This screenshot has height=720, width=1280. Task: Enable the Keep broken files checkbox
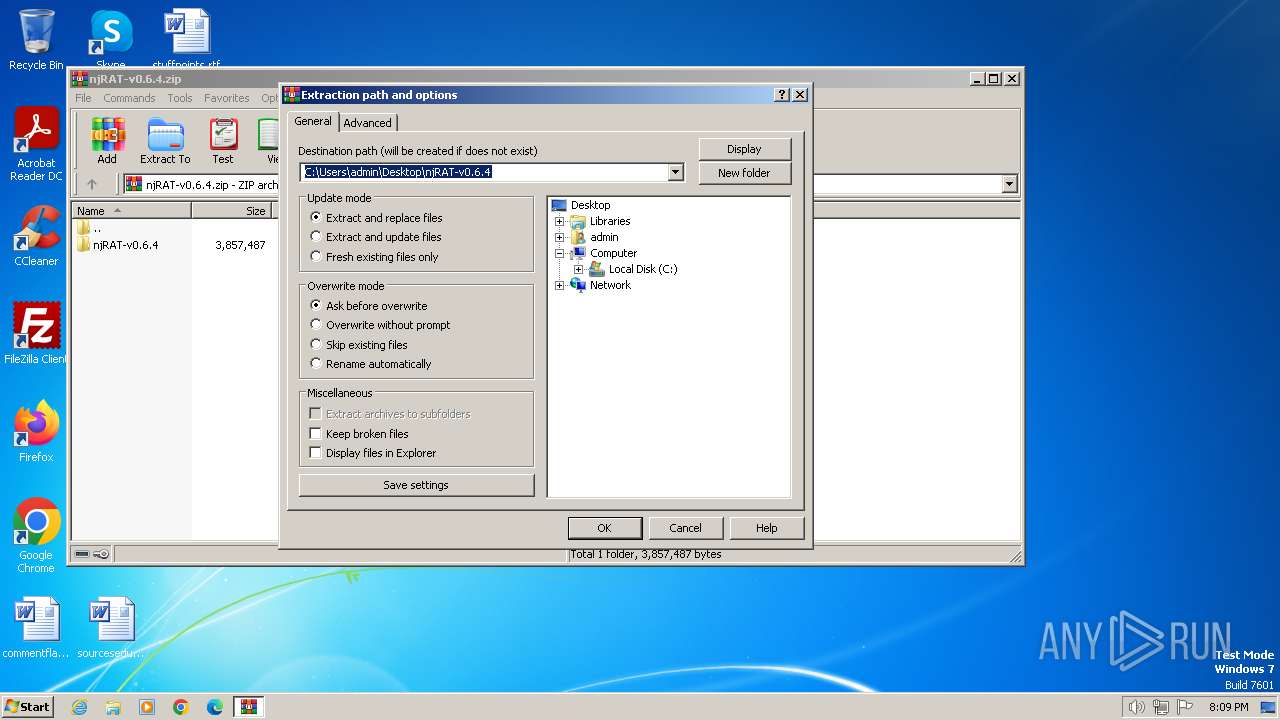(315, 434)
